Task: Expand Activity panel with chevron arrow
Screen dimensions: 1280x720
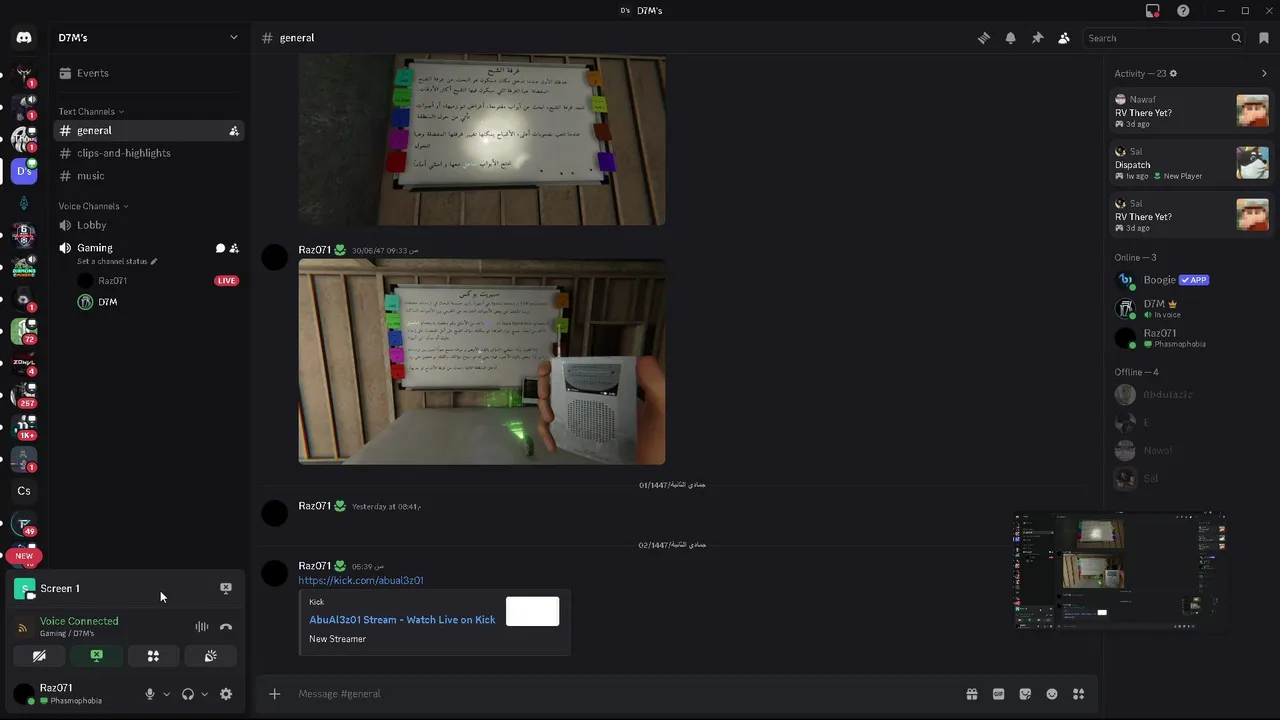Action: 1264,73
